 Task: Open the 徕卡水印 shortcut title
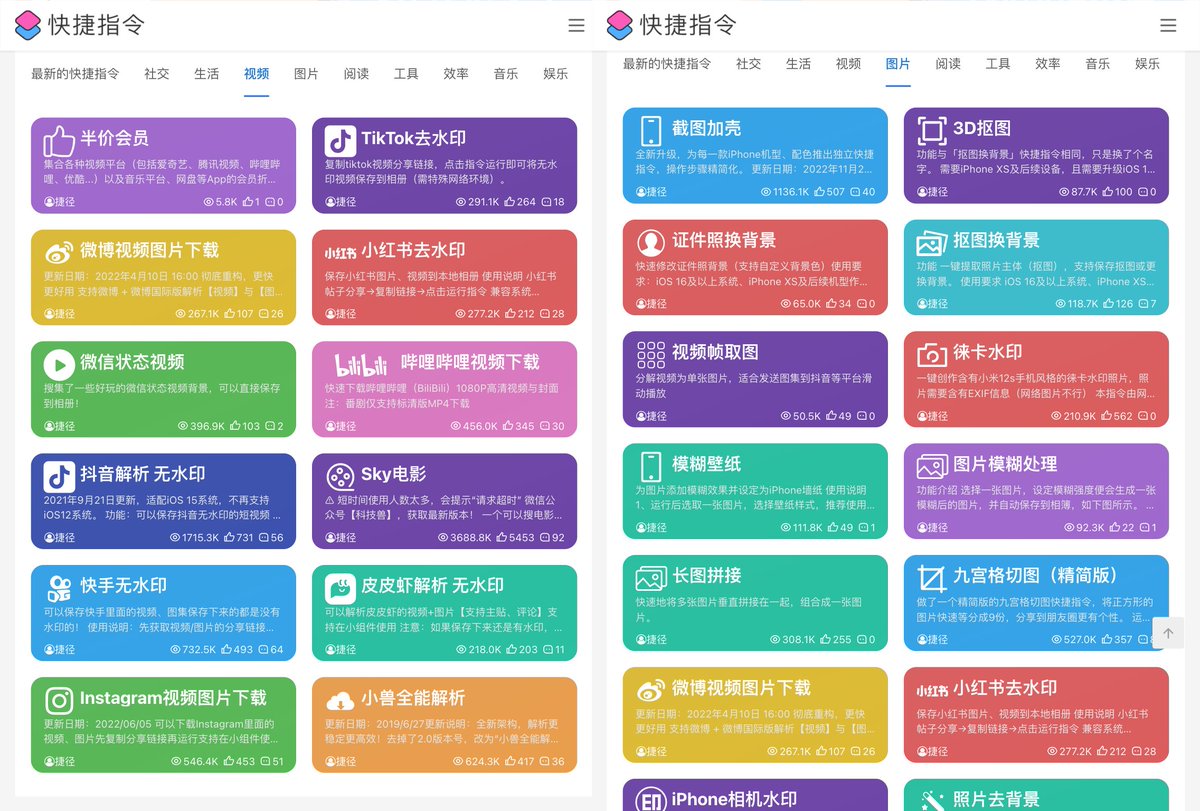click(988, 353)
